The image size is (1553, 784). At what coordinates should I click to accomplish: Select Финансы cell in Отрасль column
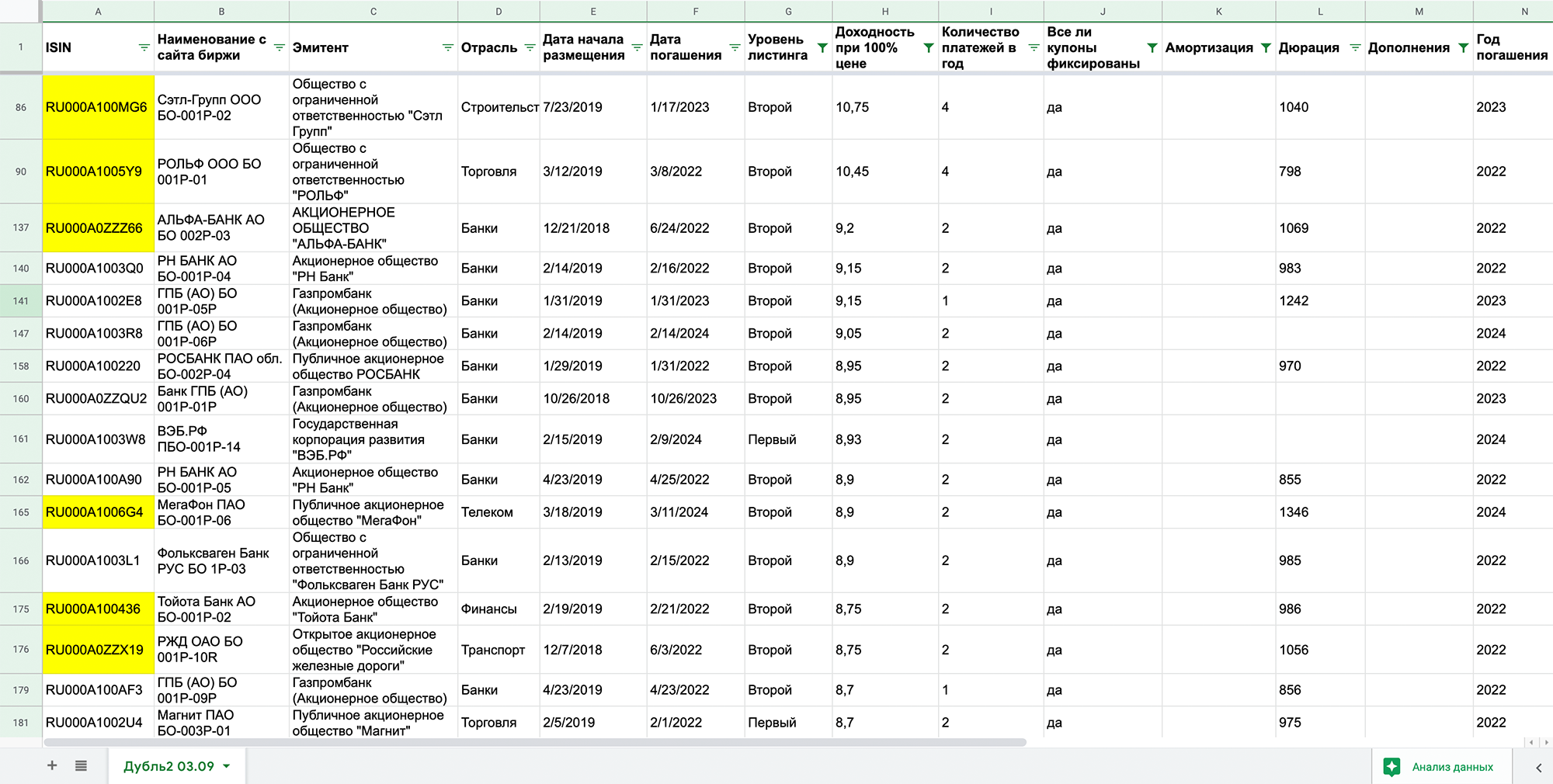(499, 609)
